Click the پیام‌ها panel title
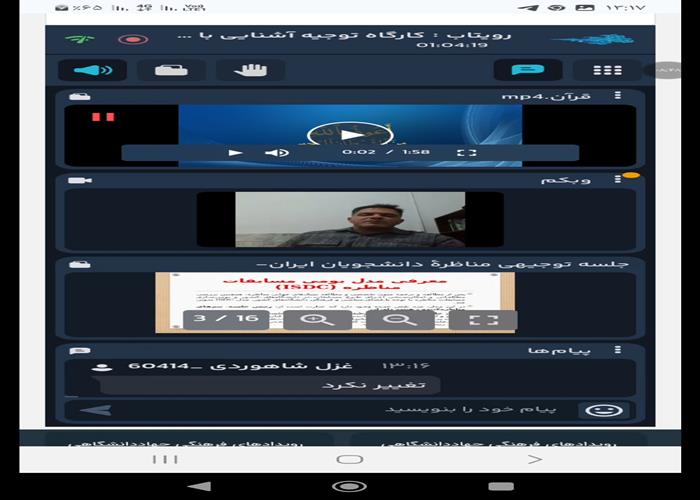This screenshot has height=500, width=700. 559,351
